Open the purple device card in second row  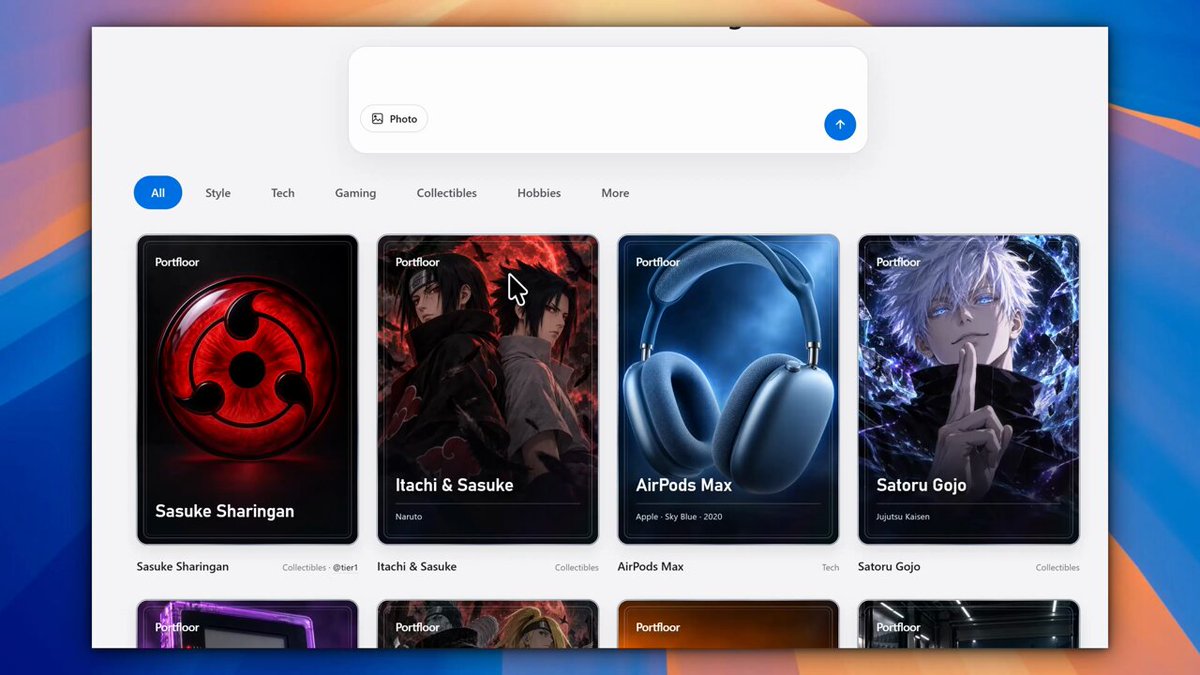coord(247,624)
